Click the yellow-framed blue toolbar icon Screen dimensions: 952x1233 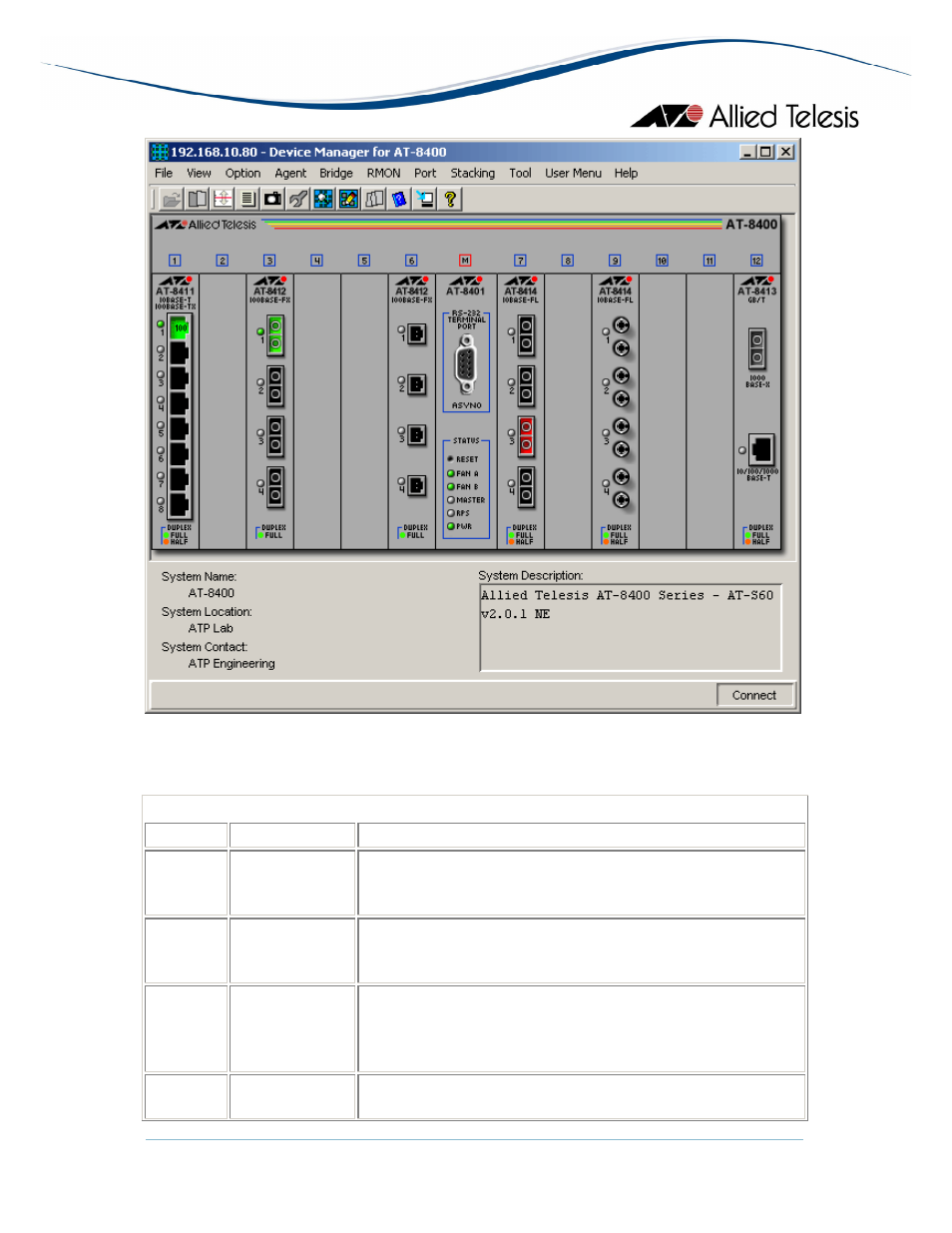348,199
